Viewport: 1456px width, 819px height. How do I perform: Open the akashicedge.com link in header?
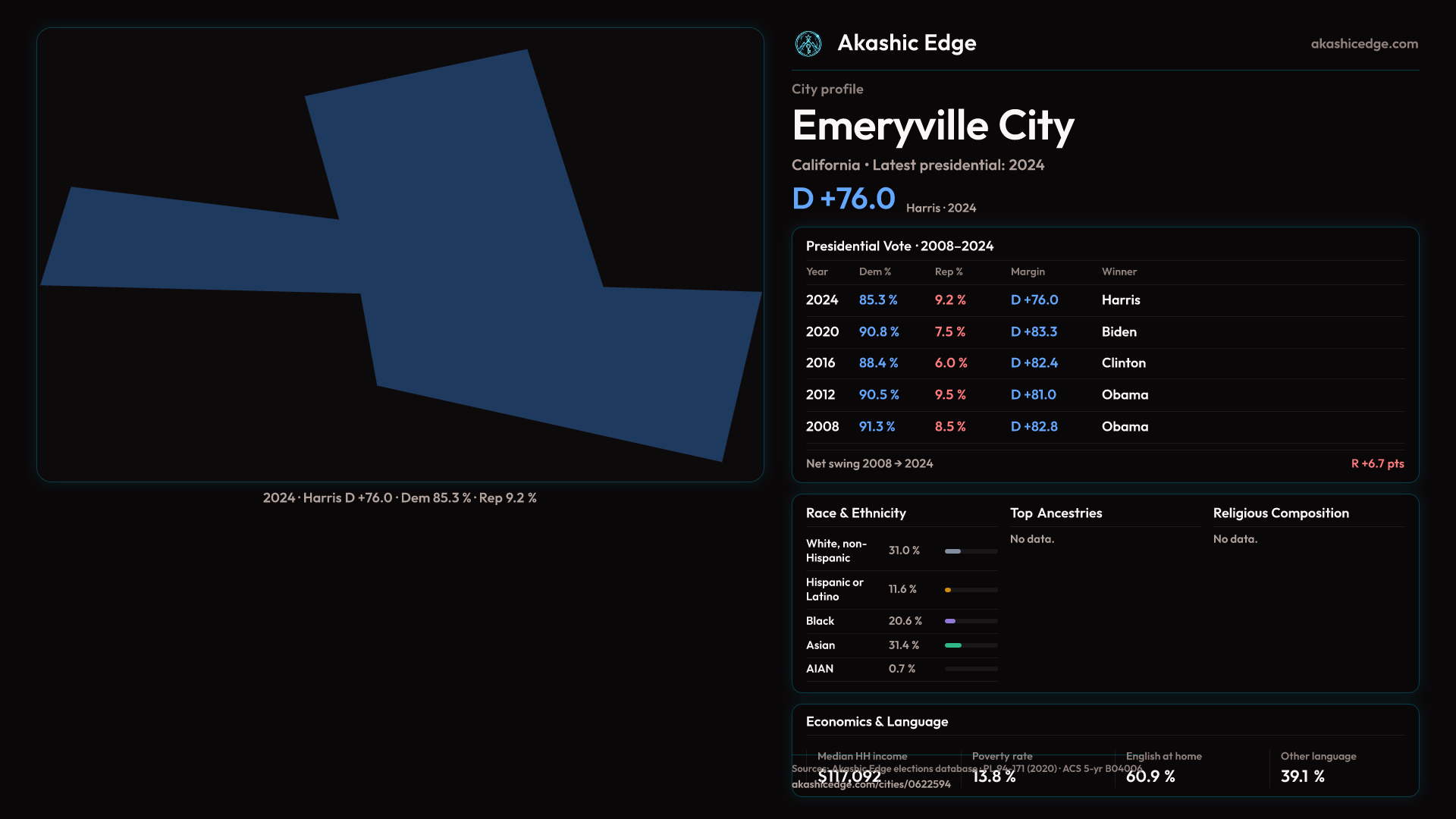(x=1363, y=44)
